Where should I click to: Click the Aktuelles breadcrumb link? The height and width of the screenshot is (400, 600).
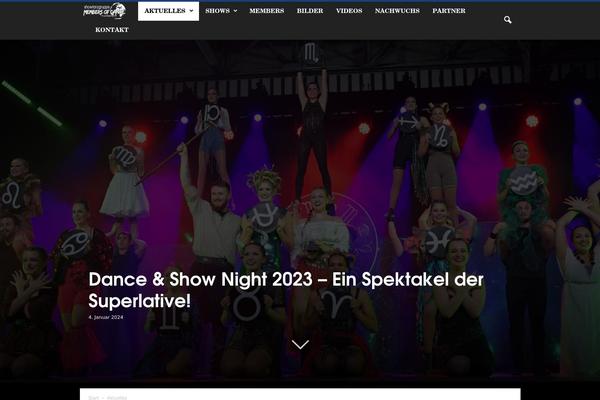117,398
